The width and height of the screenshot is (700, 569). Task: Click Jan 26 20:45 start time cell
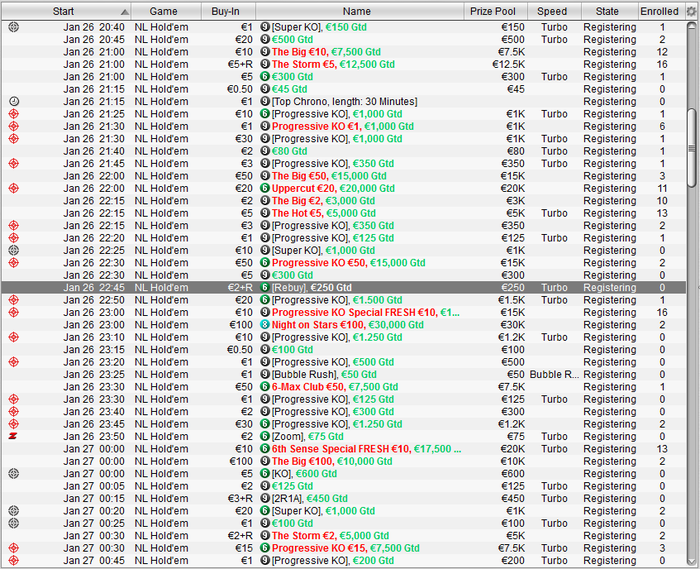(x=94, y=40)
